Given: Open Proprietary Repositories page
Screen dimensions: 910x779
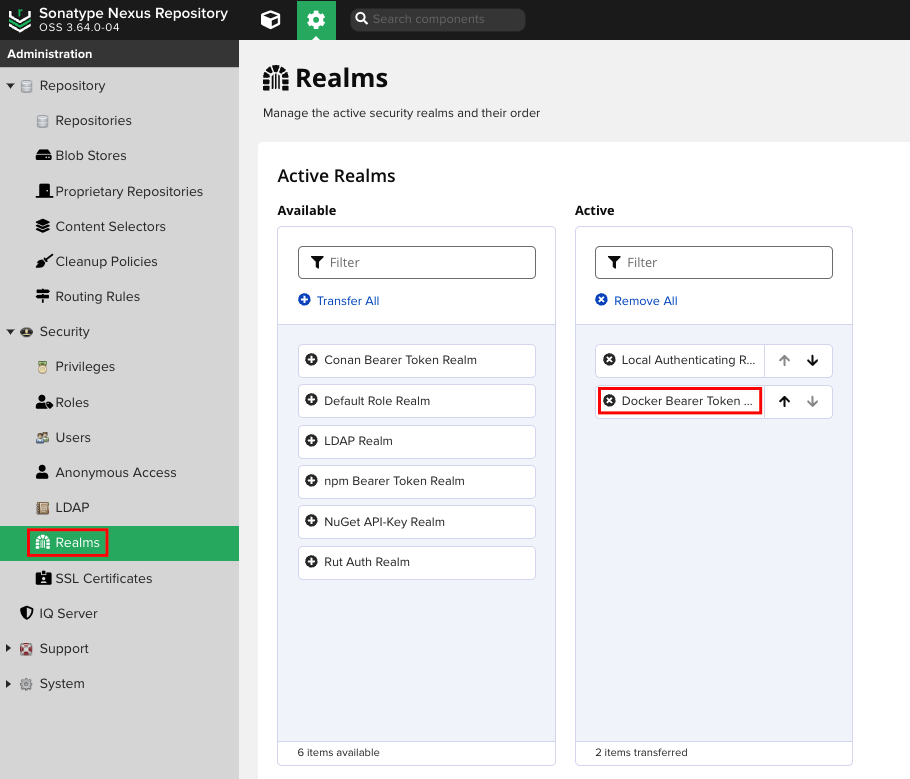Looking at the screenshot, I should pos(129,192).
